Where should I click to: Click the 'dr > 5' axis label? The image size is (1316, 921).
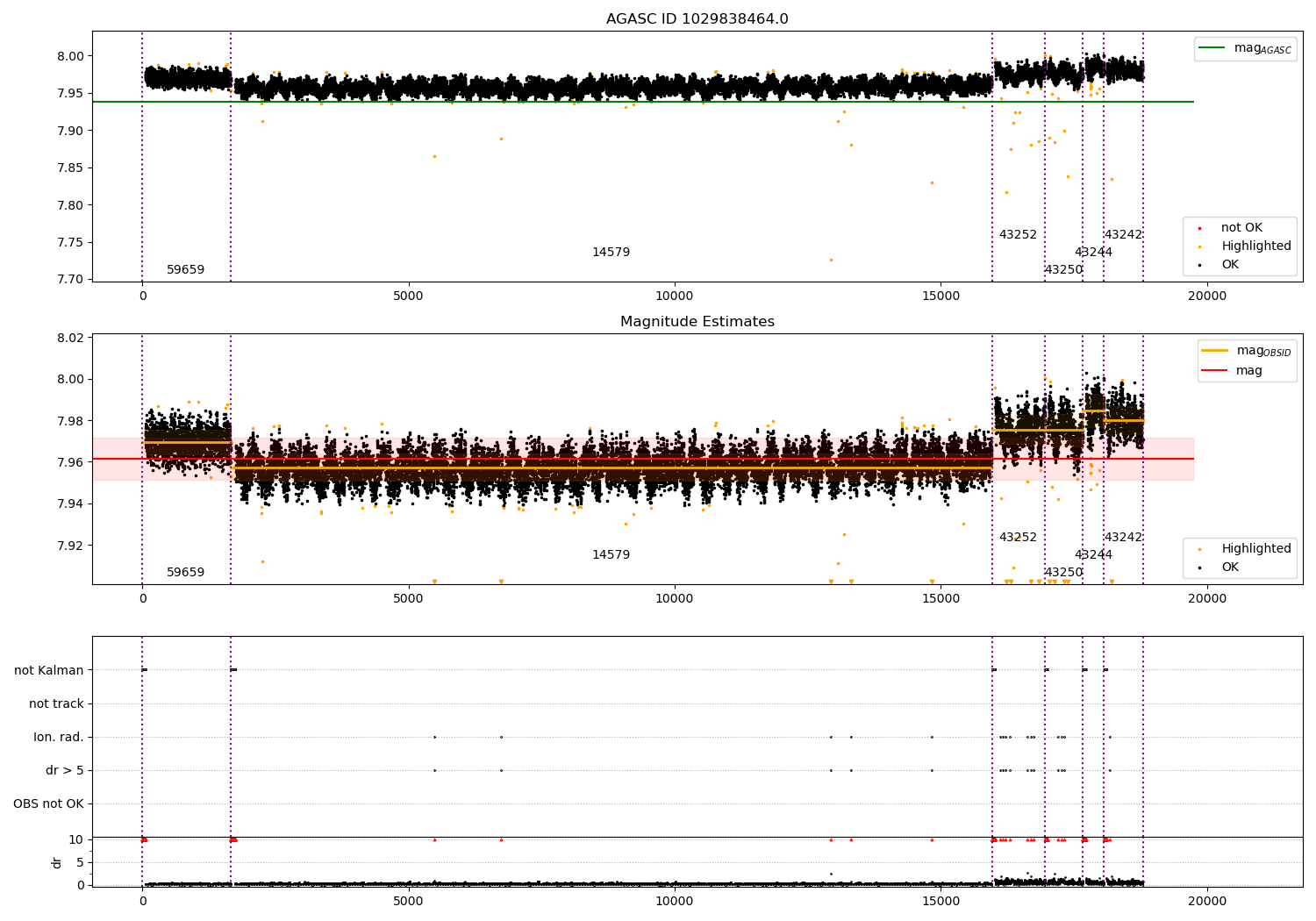(x=65, y=770)
